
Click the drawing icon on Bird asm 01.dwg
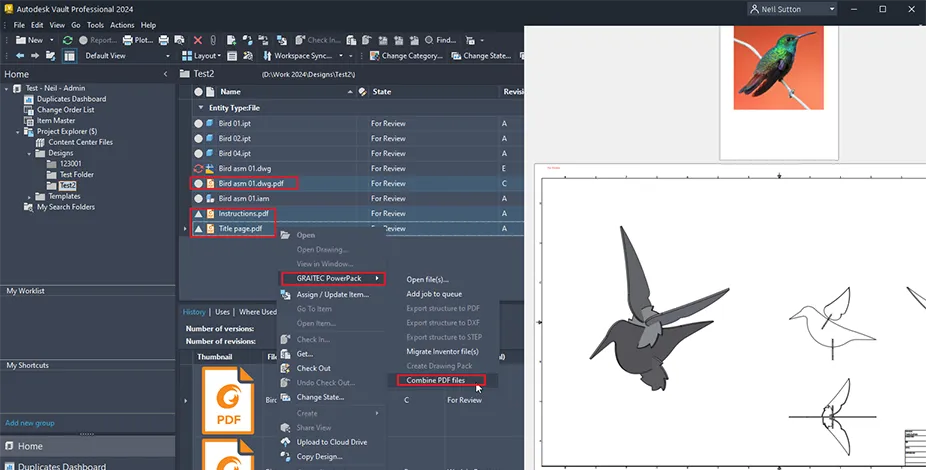tap(210, 168)
